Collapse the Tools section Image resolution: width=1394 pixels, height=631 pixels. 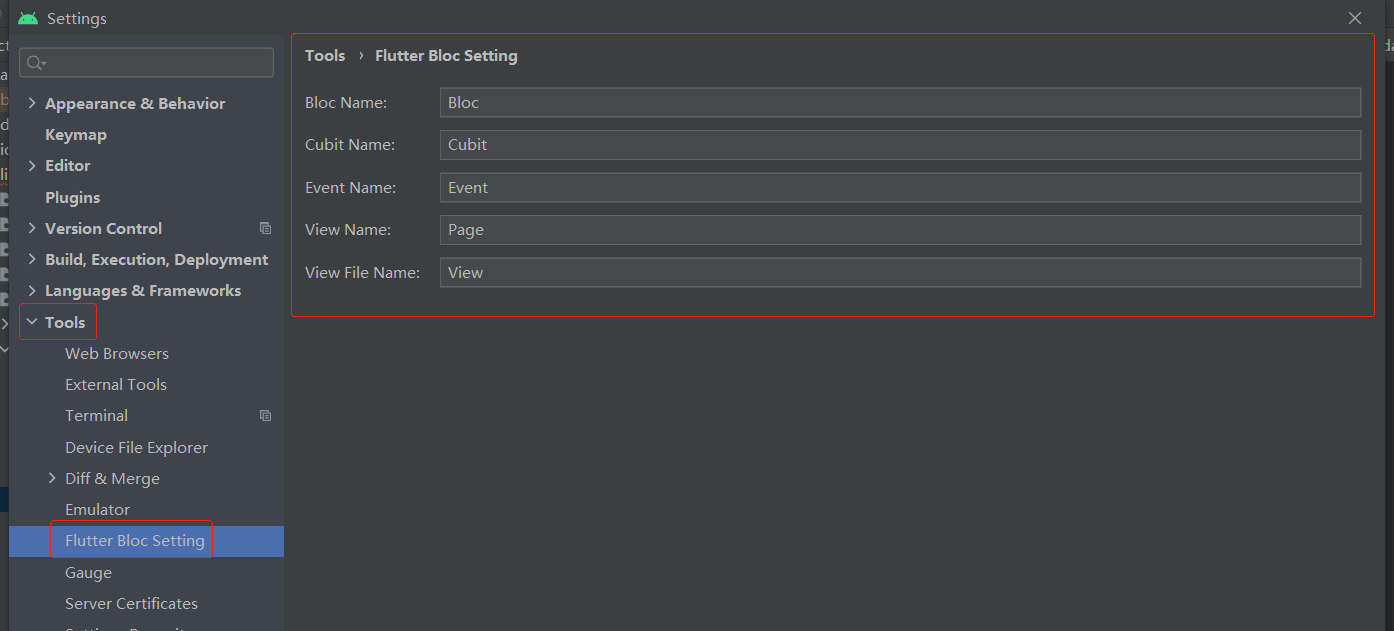[x=32, y=322]
